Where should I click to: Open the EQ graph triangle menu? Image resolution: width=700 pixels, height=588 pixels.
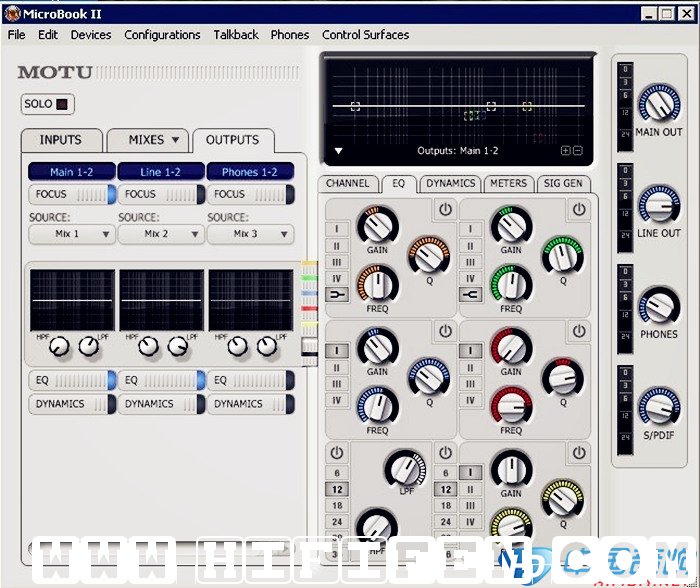pyautogui.click(x=338, y=151)
